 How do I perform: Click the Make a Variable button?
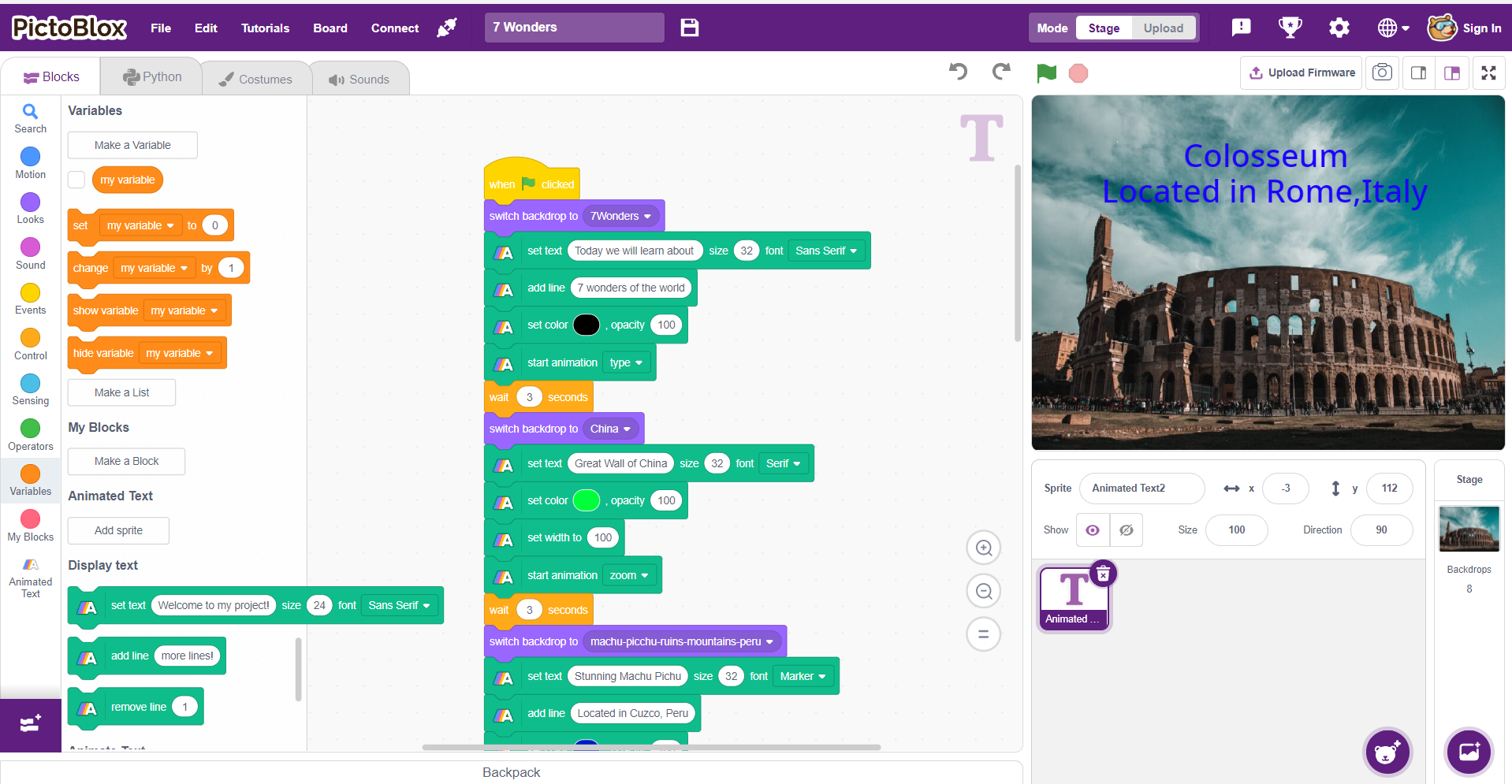(132, 145)
